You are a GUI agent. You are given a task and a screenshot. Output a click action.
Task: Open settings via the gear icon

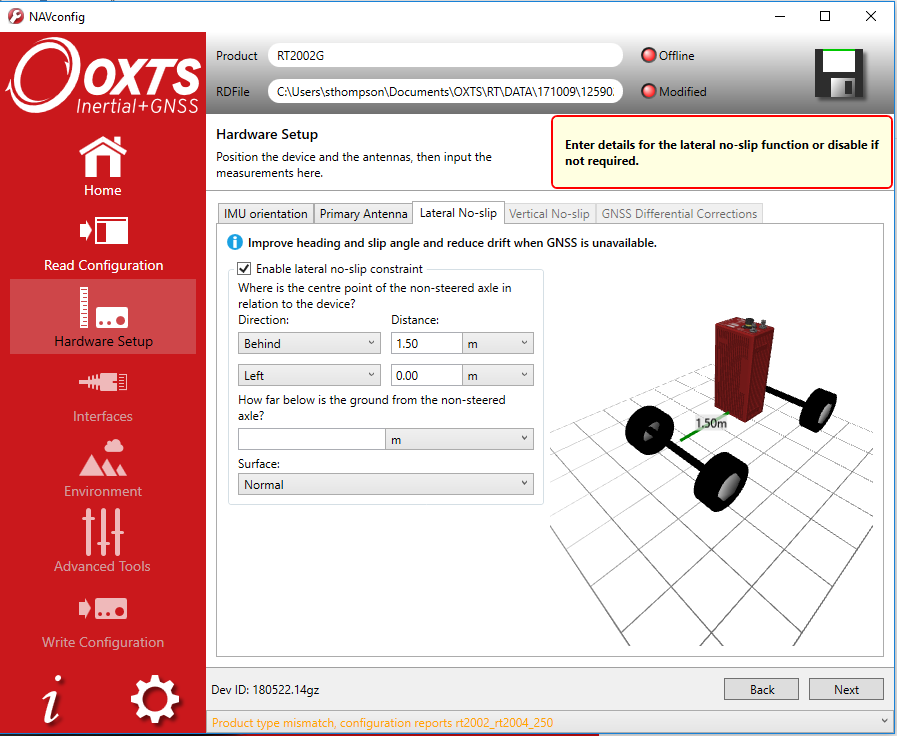pos(154,699)
